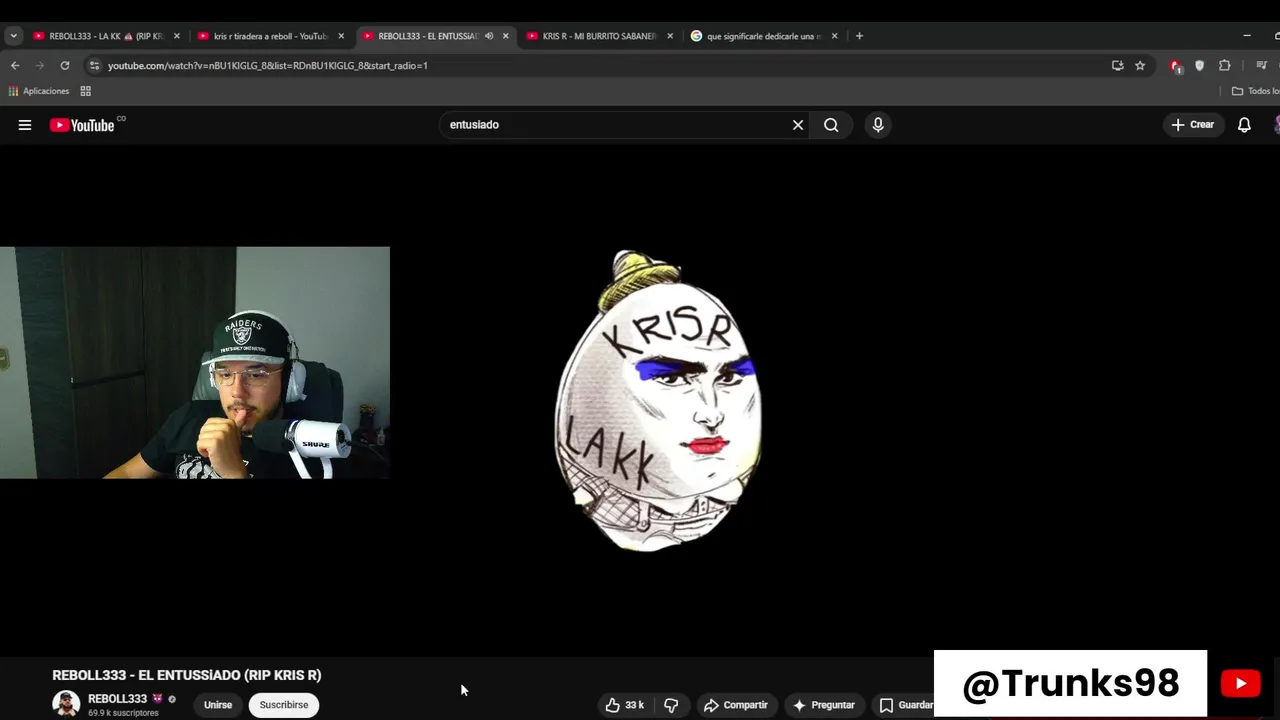Click the Preguntar button
This screenshot has width=1280, height=720.
coord(824,705)
